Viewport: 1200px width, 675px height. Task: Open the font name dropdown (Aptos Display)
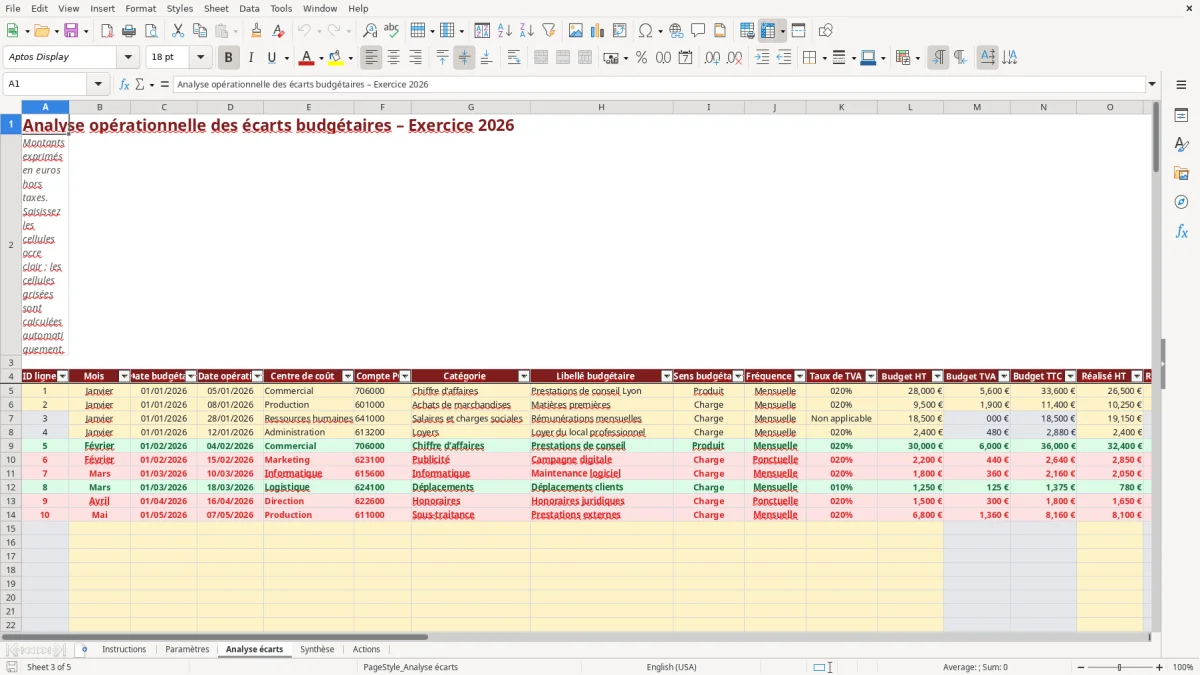(x=128, y=58)
